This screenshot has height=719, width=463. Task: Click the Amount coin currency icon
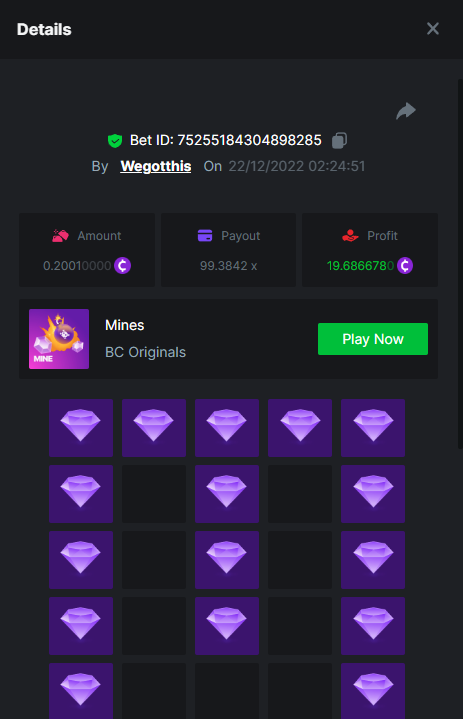tap(122, 265)
